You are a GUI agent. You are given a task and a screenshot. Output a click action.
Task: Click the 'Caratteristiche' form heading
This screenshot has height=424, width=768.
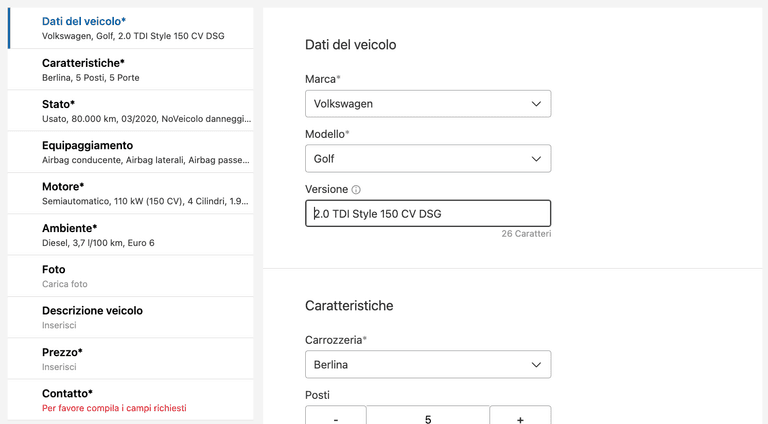tap(349, 306)
